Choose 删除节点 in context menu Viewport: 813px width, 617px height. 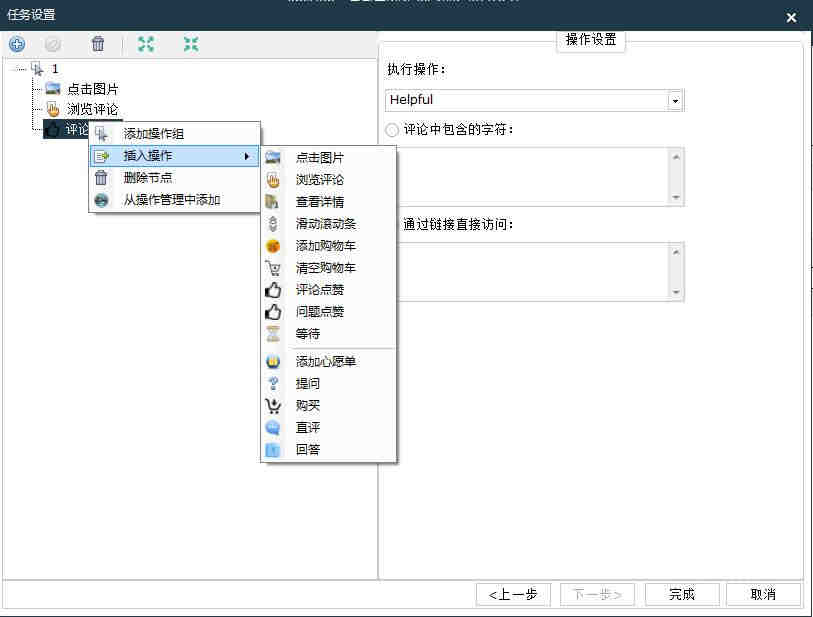click(x=175, y=178)
